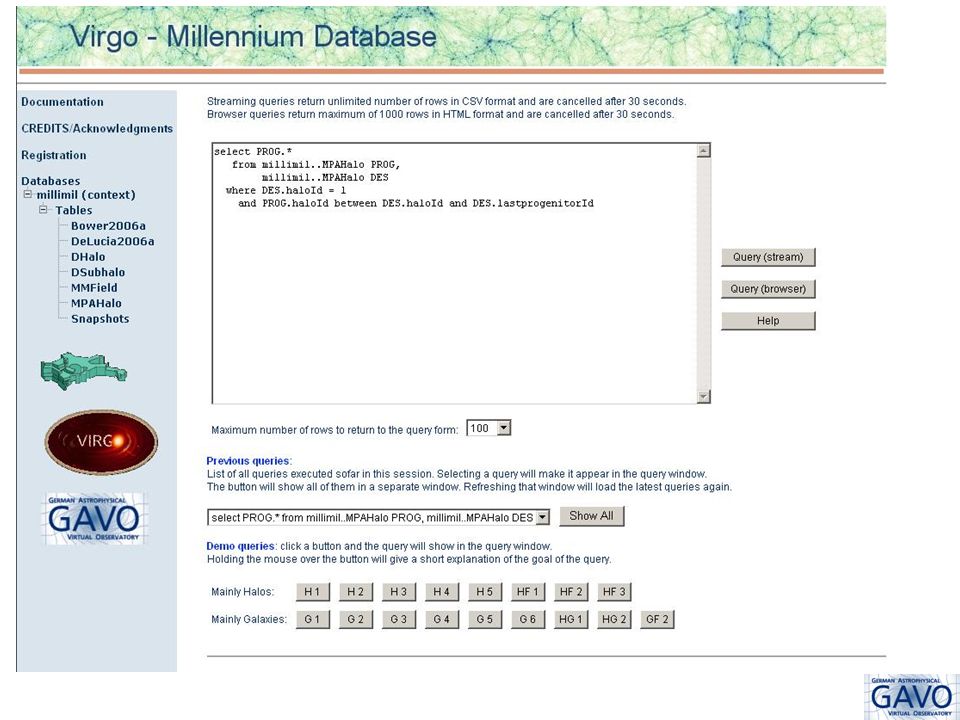Run the query with Query (stream)
The image size is (960, 720).
pyautogui.click(x=768, y=257)
